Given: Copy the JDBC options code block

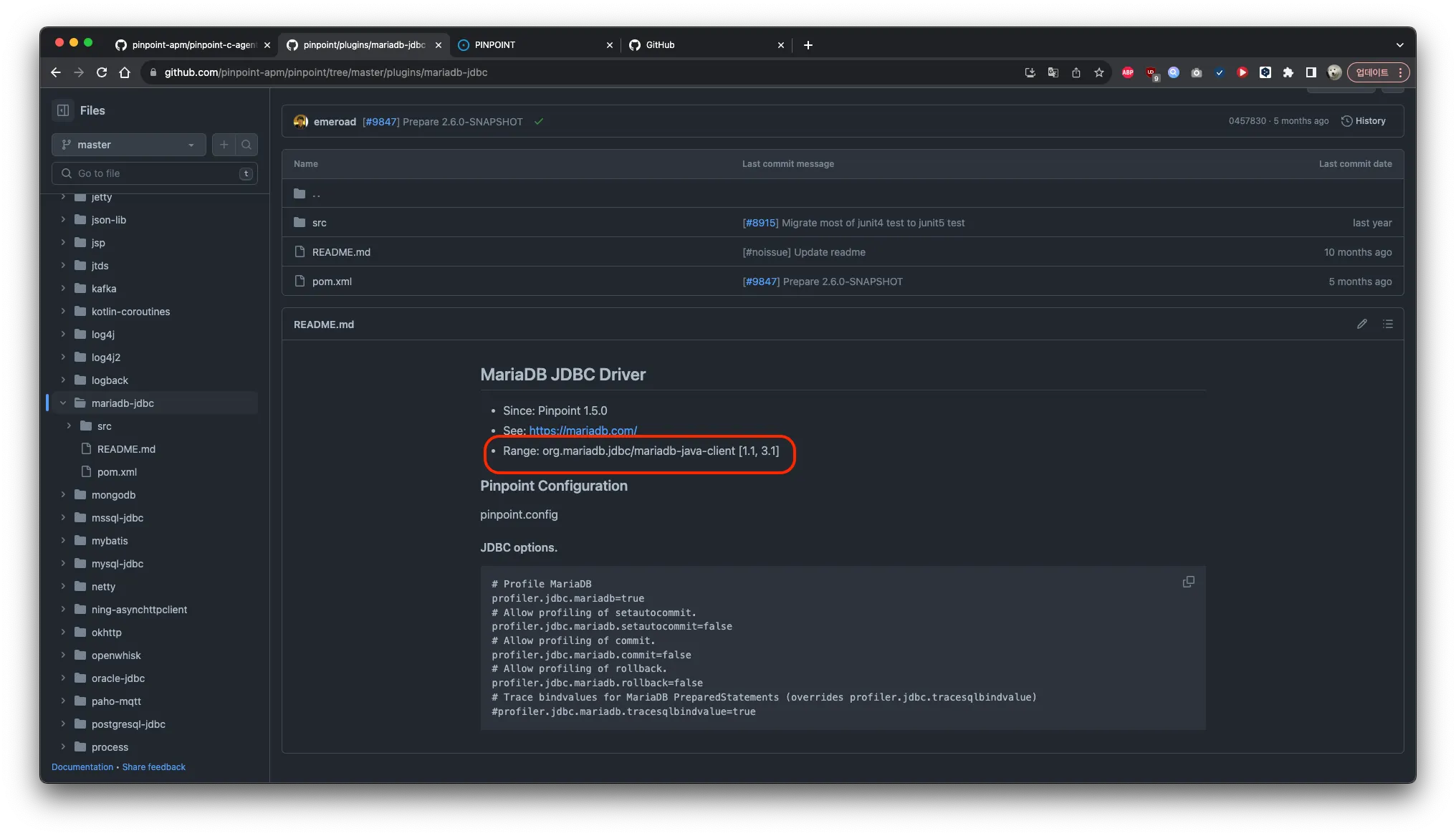Looking at the screenshot, I should click(x=1188, y=582).
